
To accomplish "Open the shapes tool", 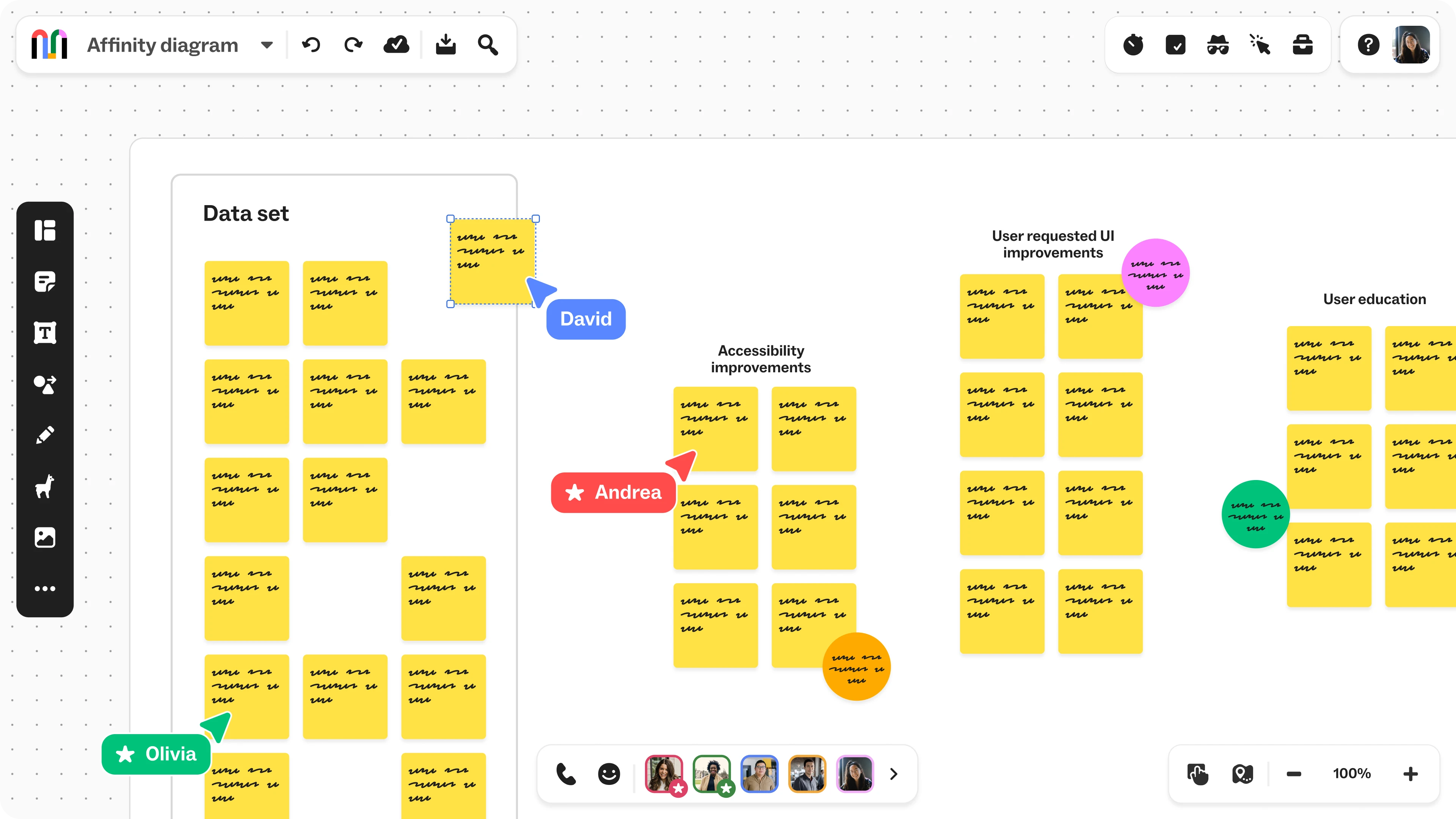I will pyautogui.click(x=45, y=384).
